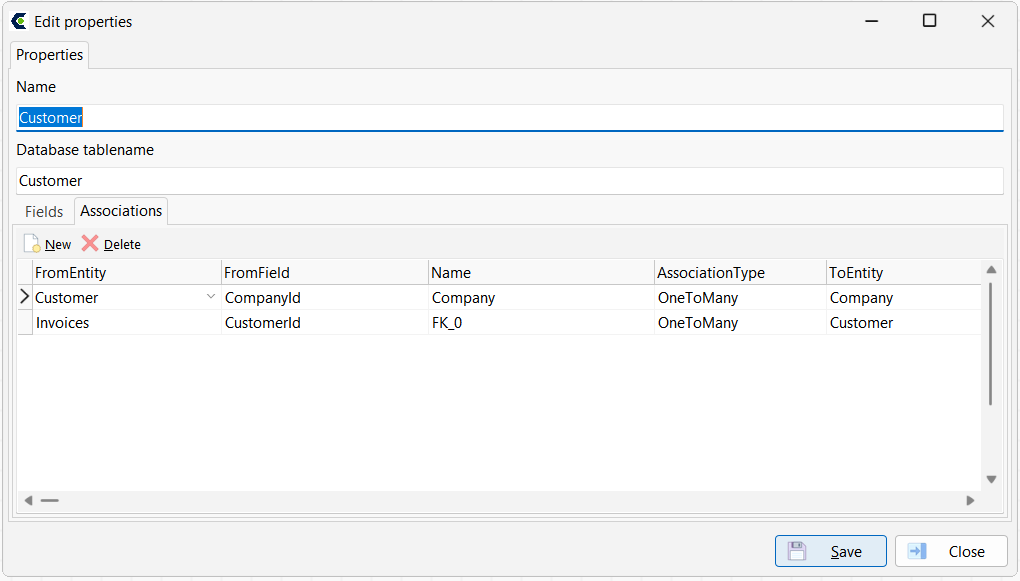
Task: Select OneToMany cell in the Customer row
Action: [x=740, y=297]
